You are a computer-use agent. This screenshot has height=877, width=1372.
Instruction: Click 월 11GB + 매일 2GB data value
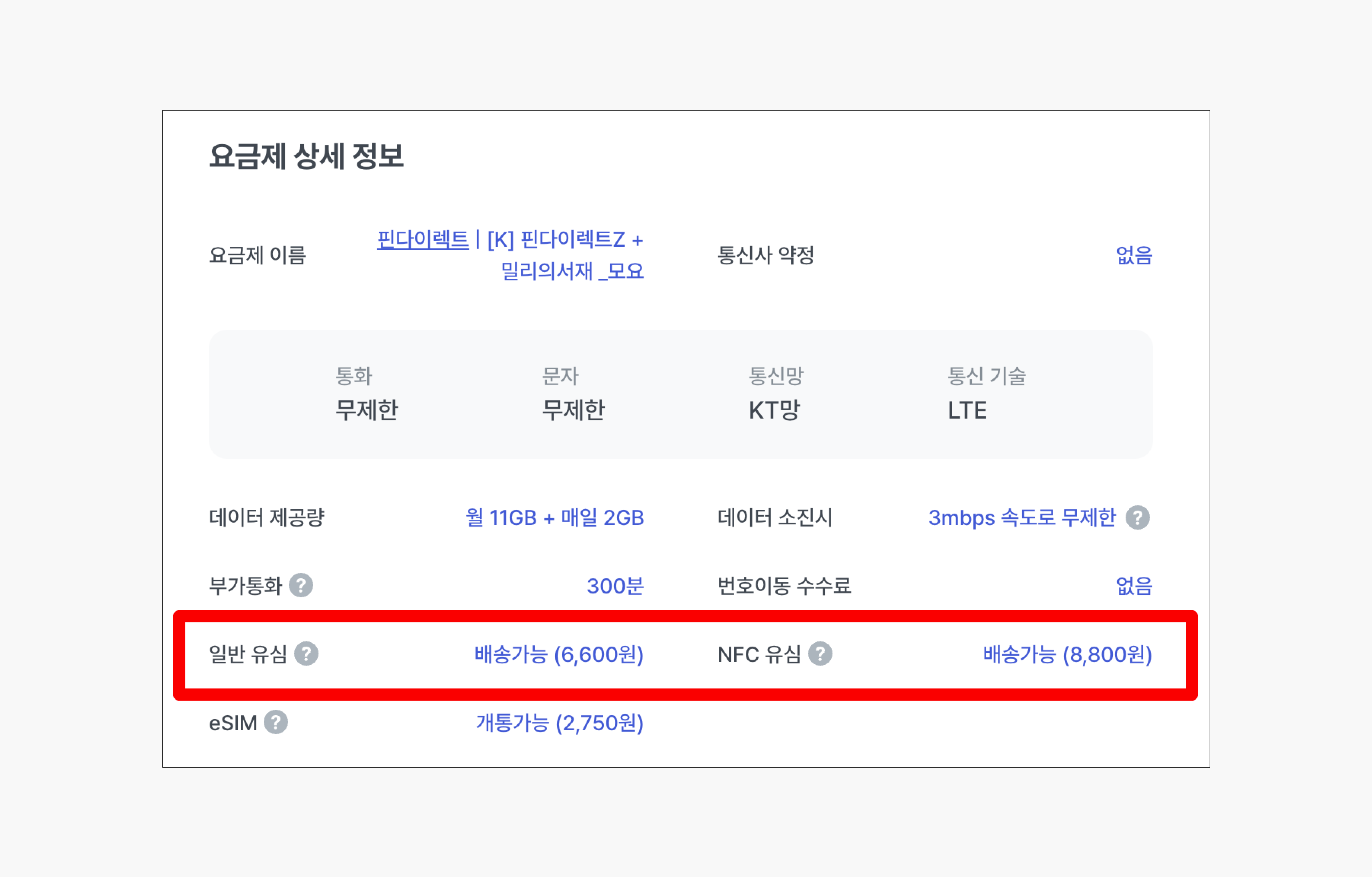coord(554,518)
